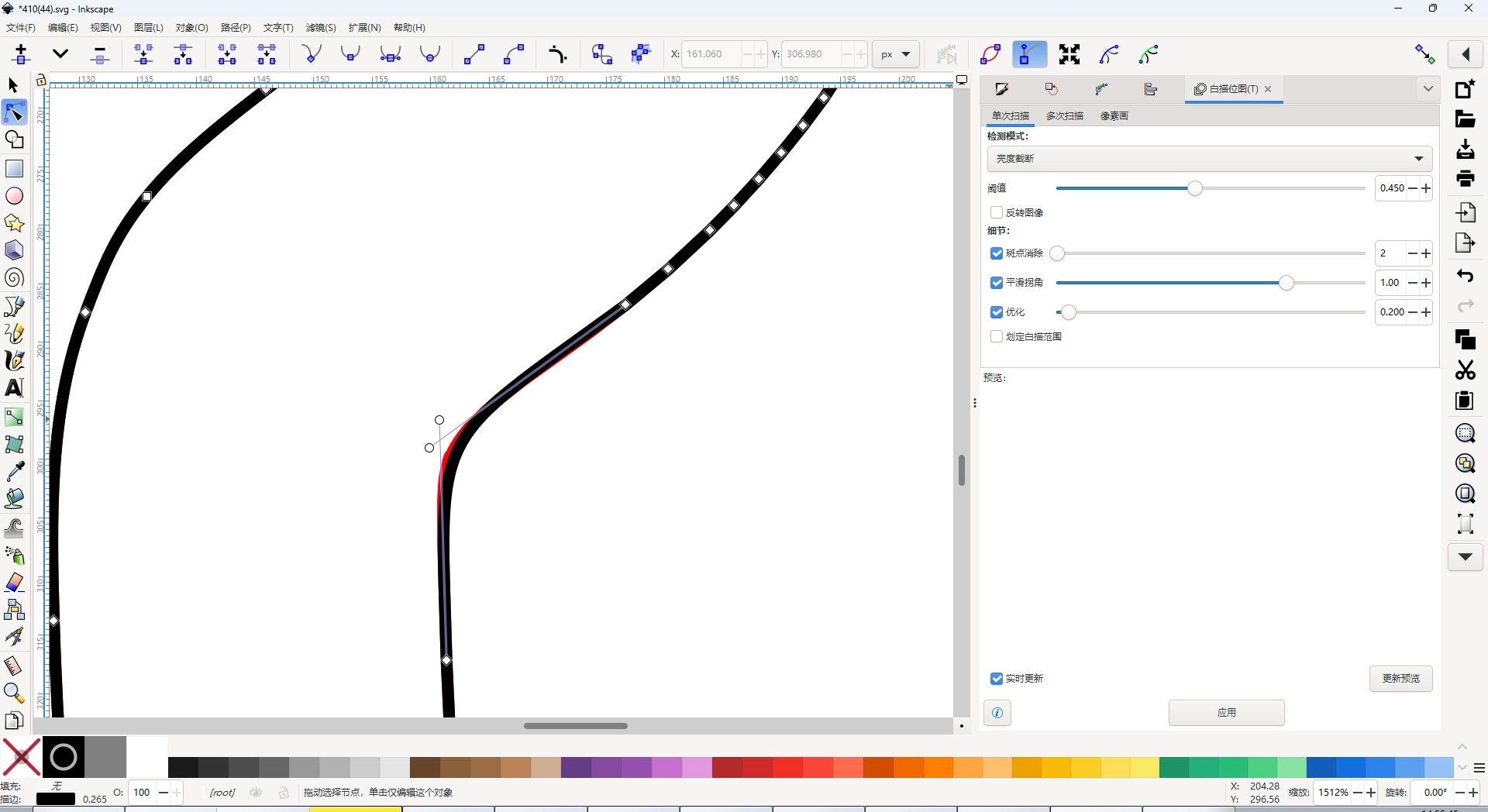Viewport: 1488px width, 812px height.
Task: Switch to the 多次扫描 tab
Action: point(1065,116)
